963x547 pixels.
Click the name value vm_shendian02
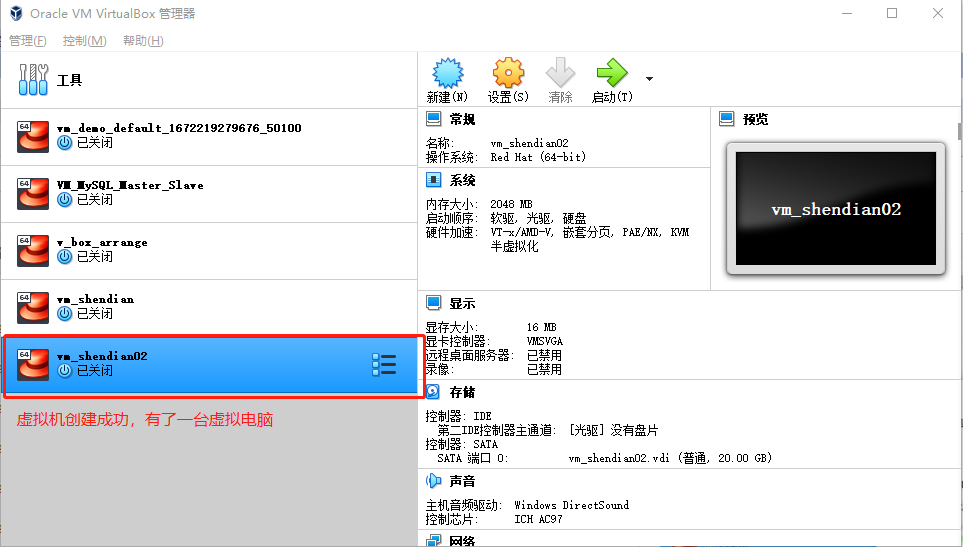tap(529, 143)
